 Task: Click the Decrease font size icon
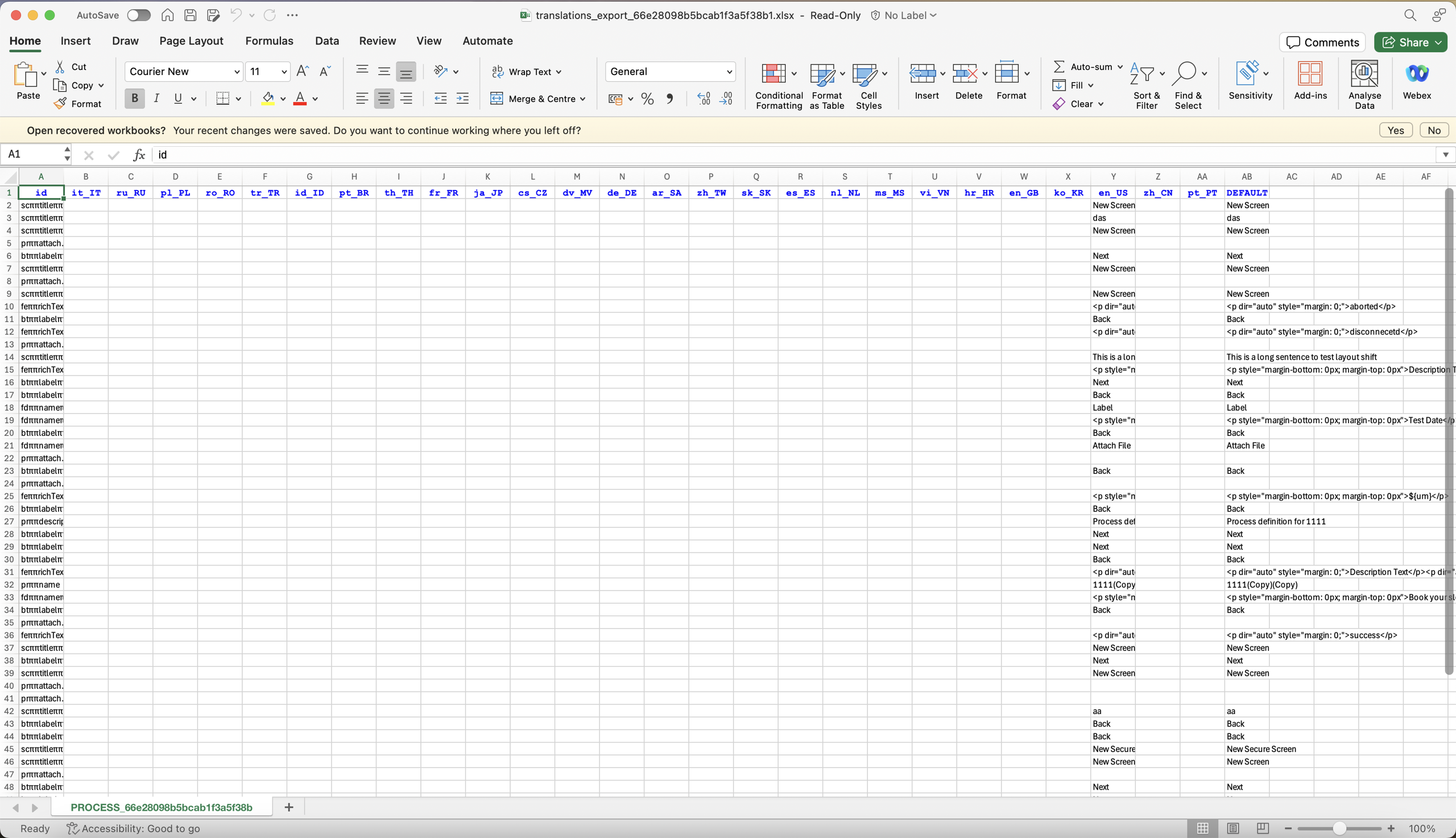(x=325, y=71)
